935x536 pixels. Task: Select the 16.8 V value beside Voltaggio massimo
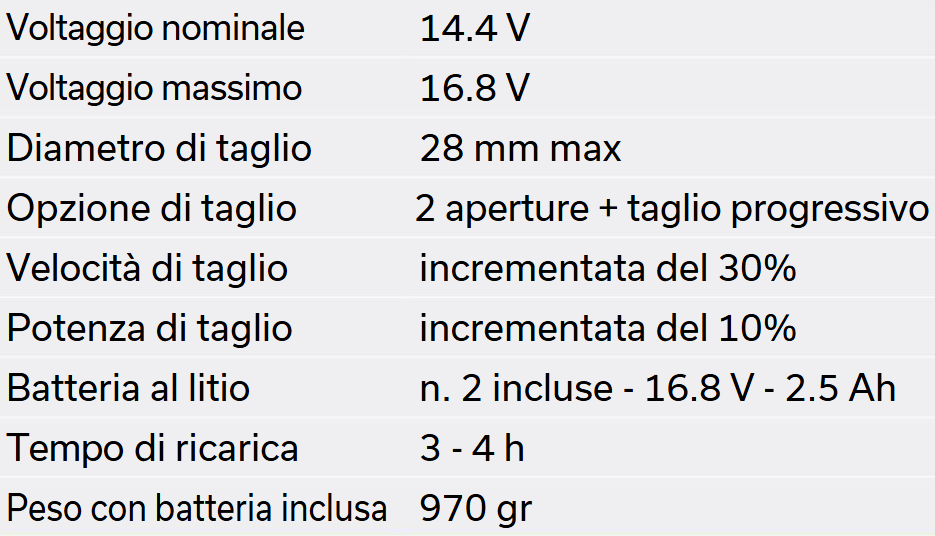click(474, 88)
